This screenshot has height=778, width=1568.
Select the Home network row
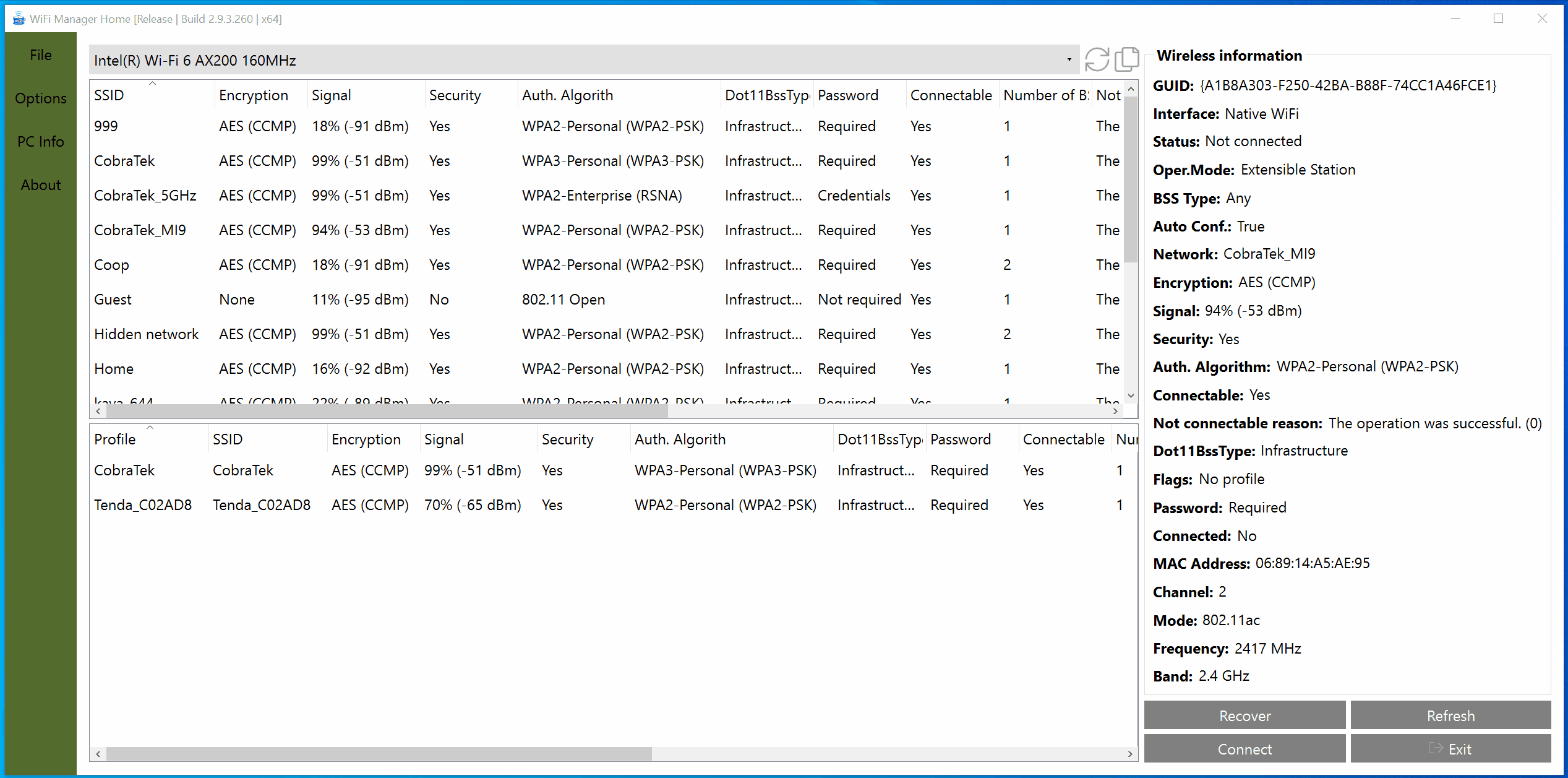click(x=606, y=369)
